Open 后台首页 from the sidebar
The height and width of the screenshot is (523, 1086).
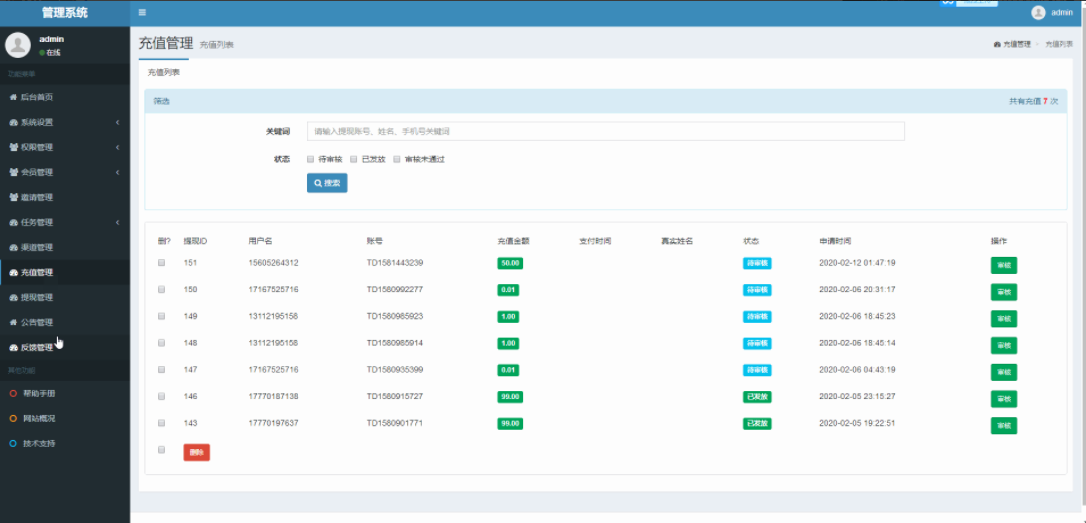click(36, 97)
